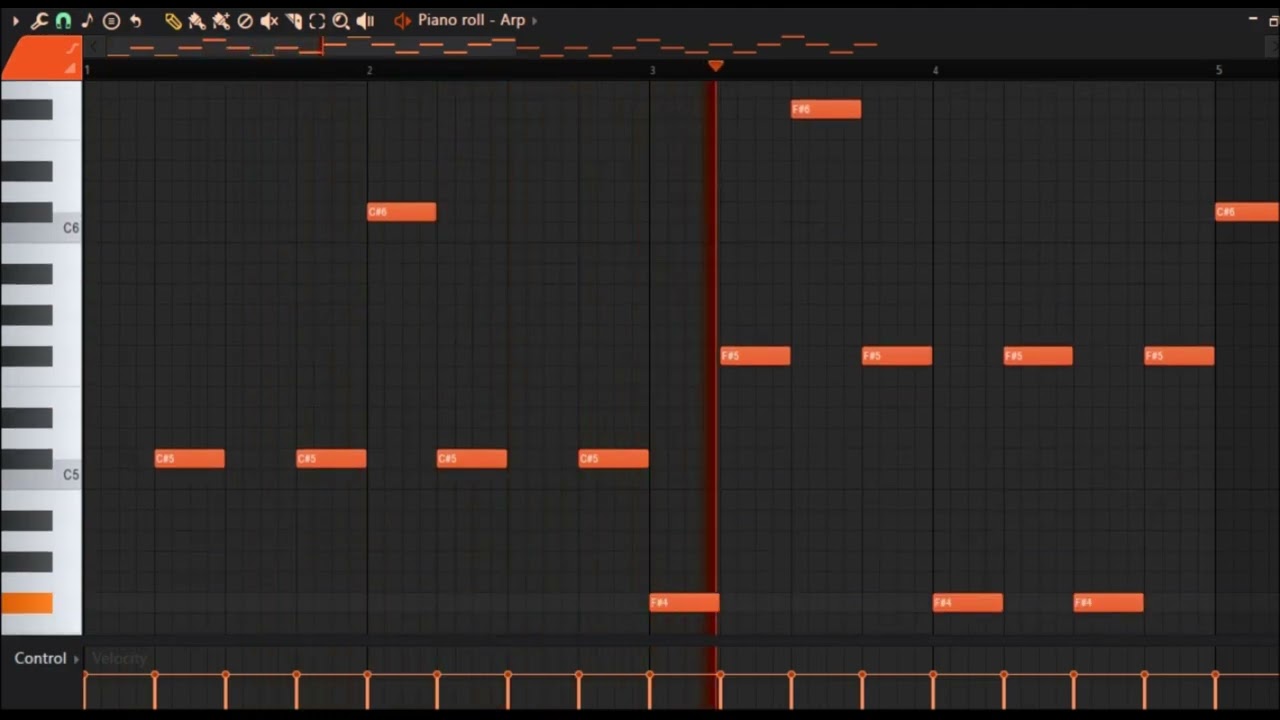Select the paint drum sequencer tool
Image resolution: width=1280 pixels, height=720 pixels.
tap(221, 20)
